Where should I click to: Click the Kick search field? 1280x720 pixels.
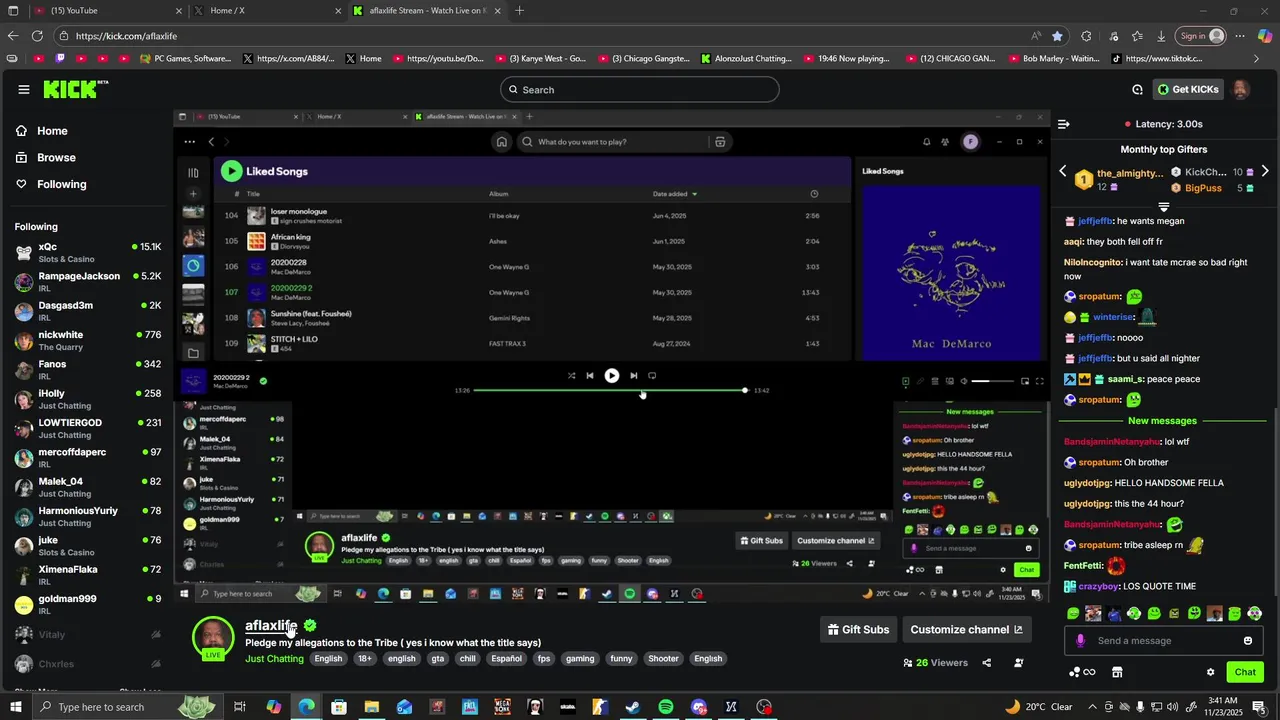[640, 89]
